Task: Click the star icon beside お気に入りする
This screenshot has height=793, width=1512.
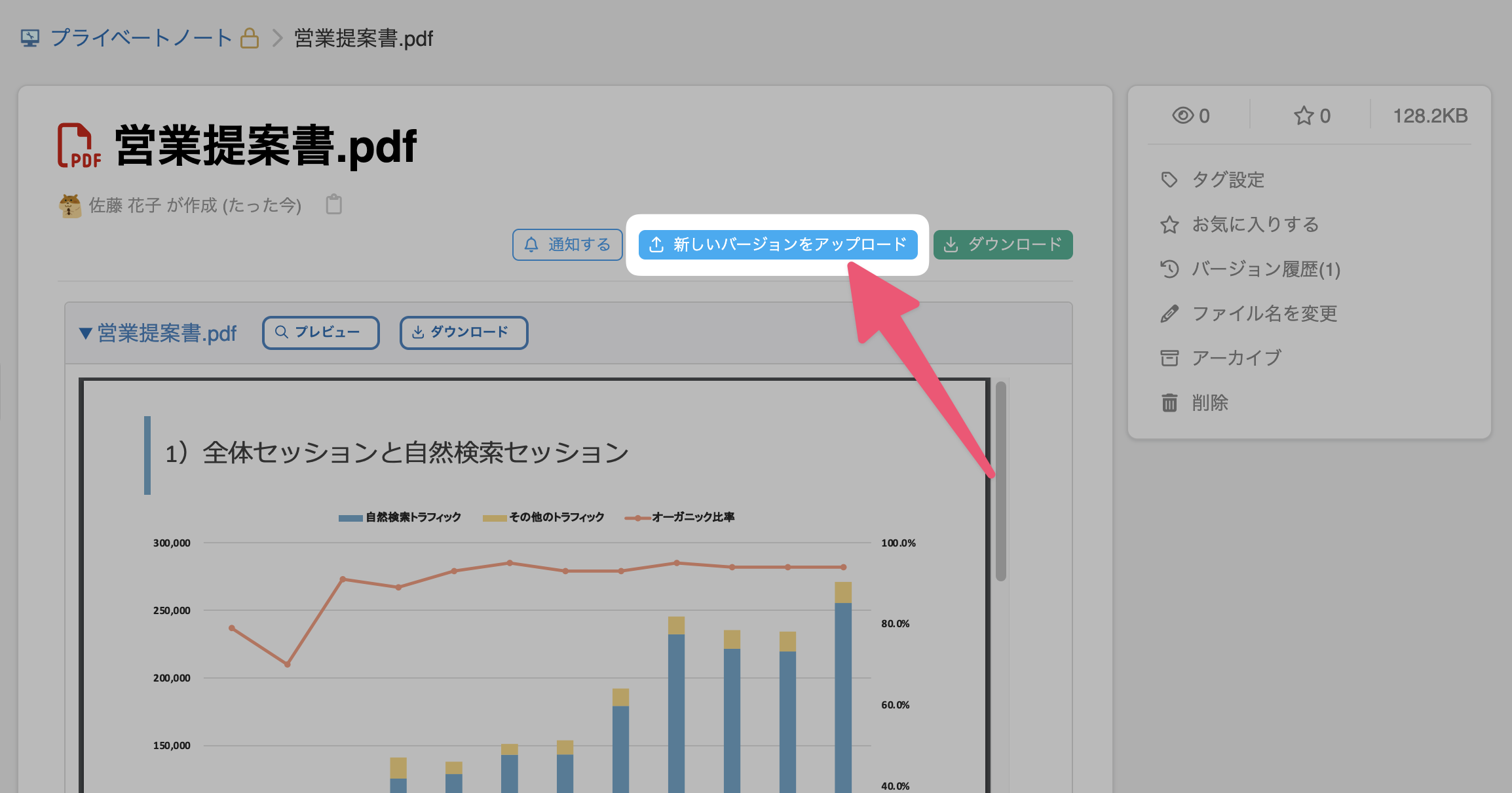Action: click(x=1169, y=225)
